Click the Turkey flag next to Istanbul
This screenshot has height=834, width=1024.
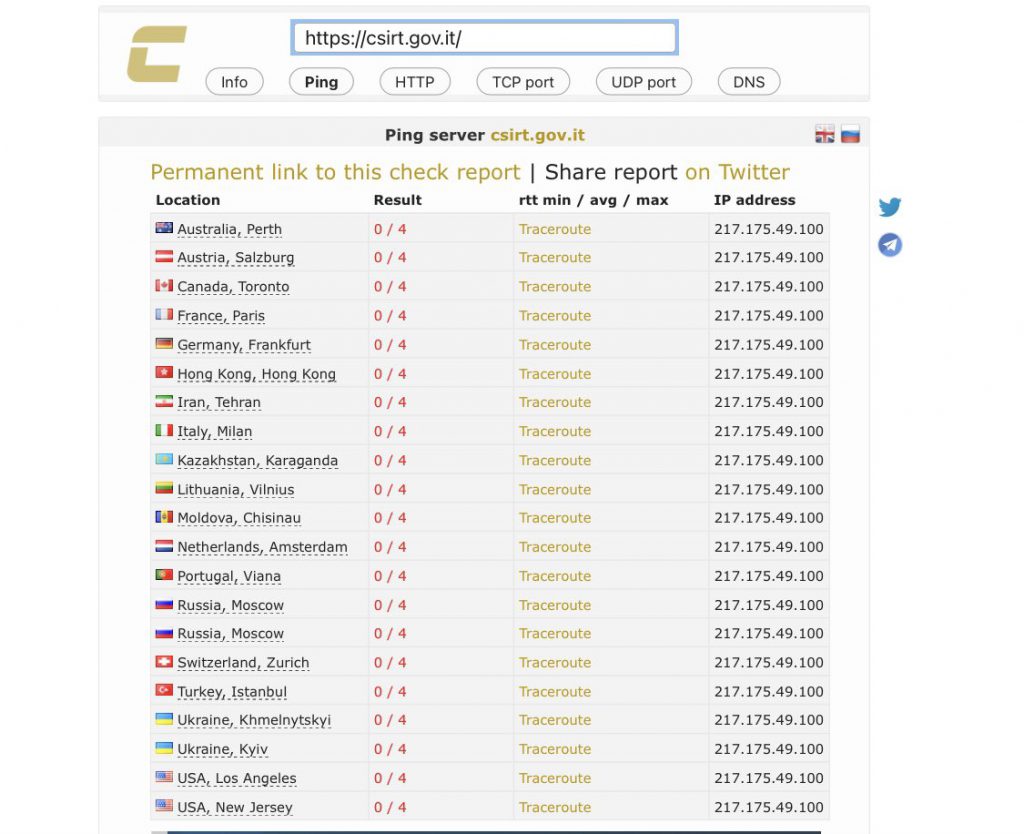click(x=164, y=690)
